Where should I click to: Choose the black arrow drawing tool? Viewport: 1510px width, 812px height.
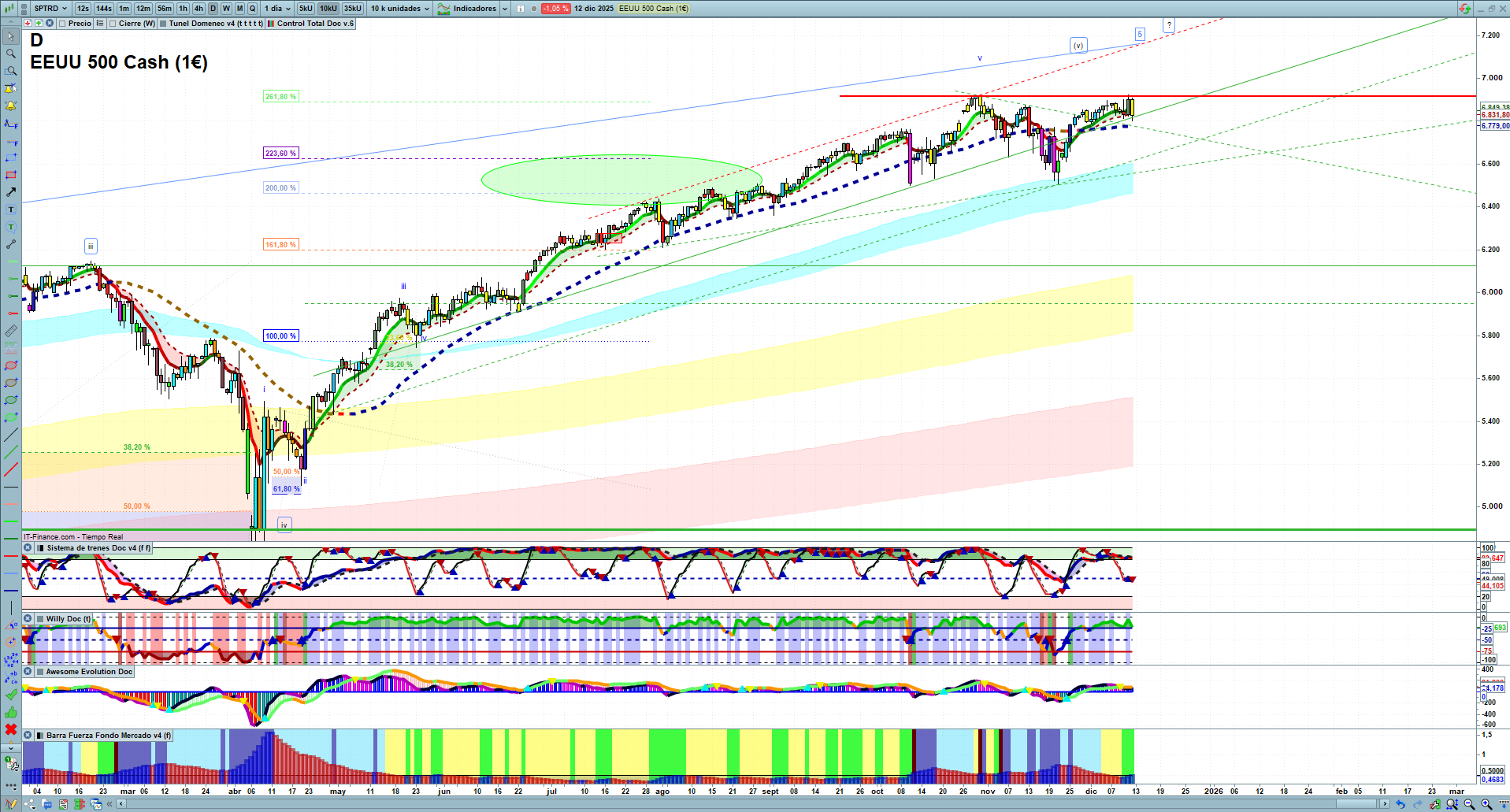coord(11,192)
